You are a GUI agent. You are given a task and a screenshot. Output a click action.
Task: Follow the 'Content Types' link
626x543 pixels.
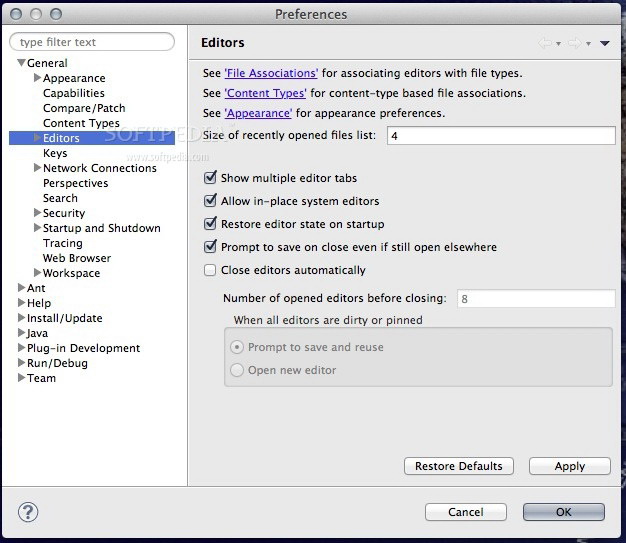pos(265,93)
